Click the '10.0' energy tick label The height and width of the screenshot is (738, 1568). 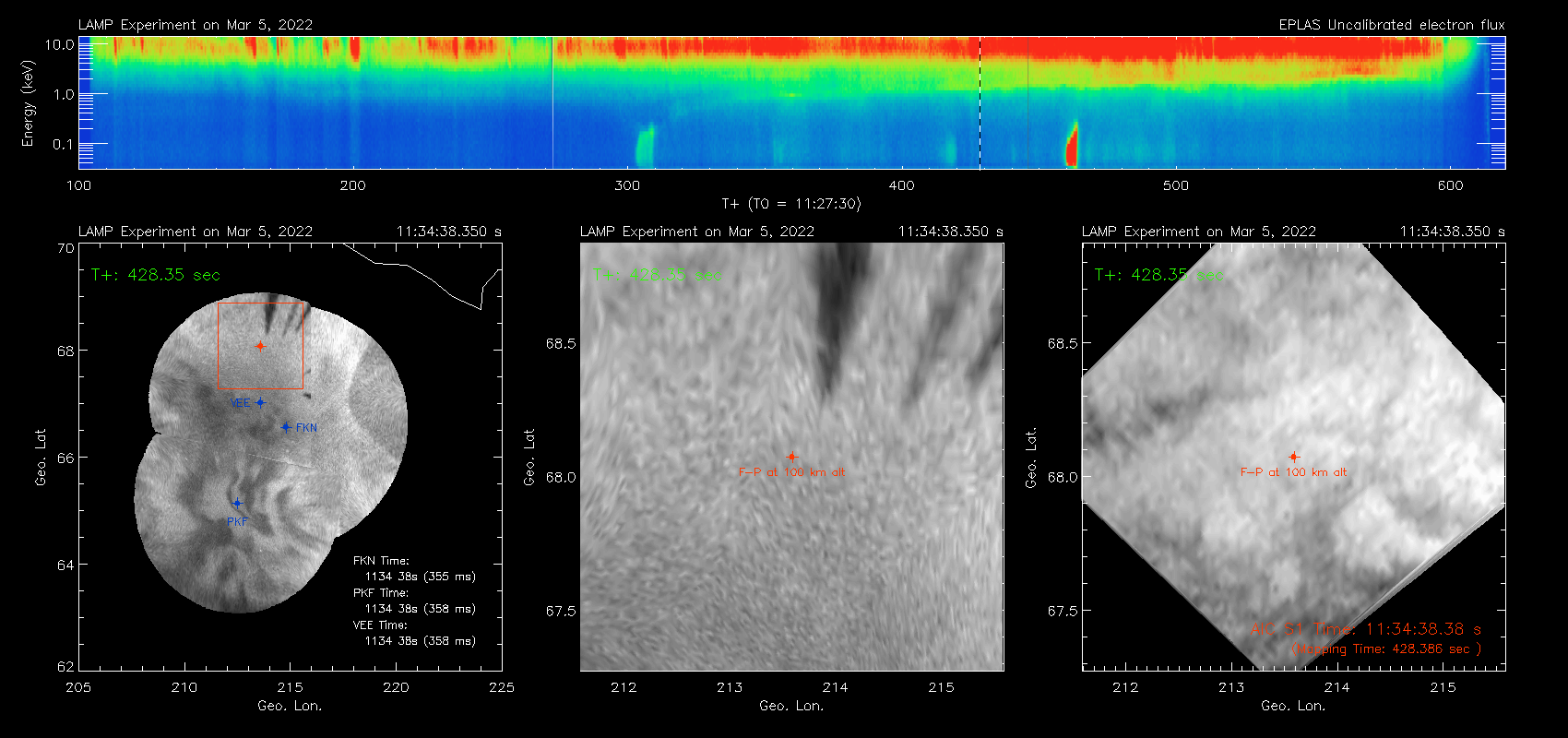[60, 44]
